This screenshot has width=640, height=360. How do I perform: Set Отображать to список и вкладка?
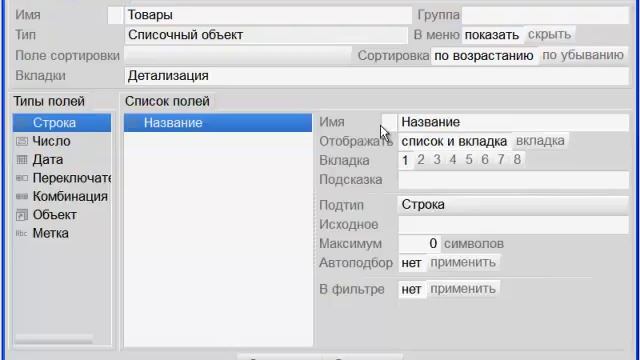pyautogui.click(x=454, y=141)
